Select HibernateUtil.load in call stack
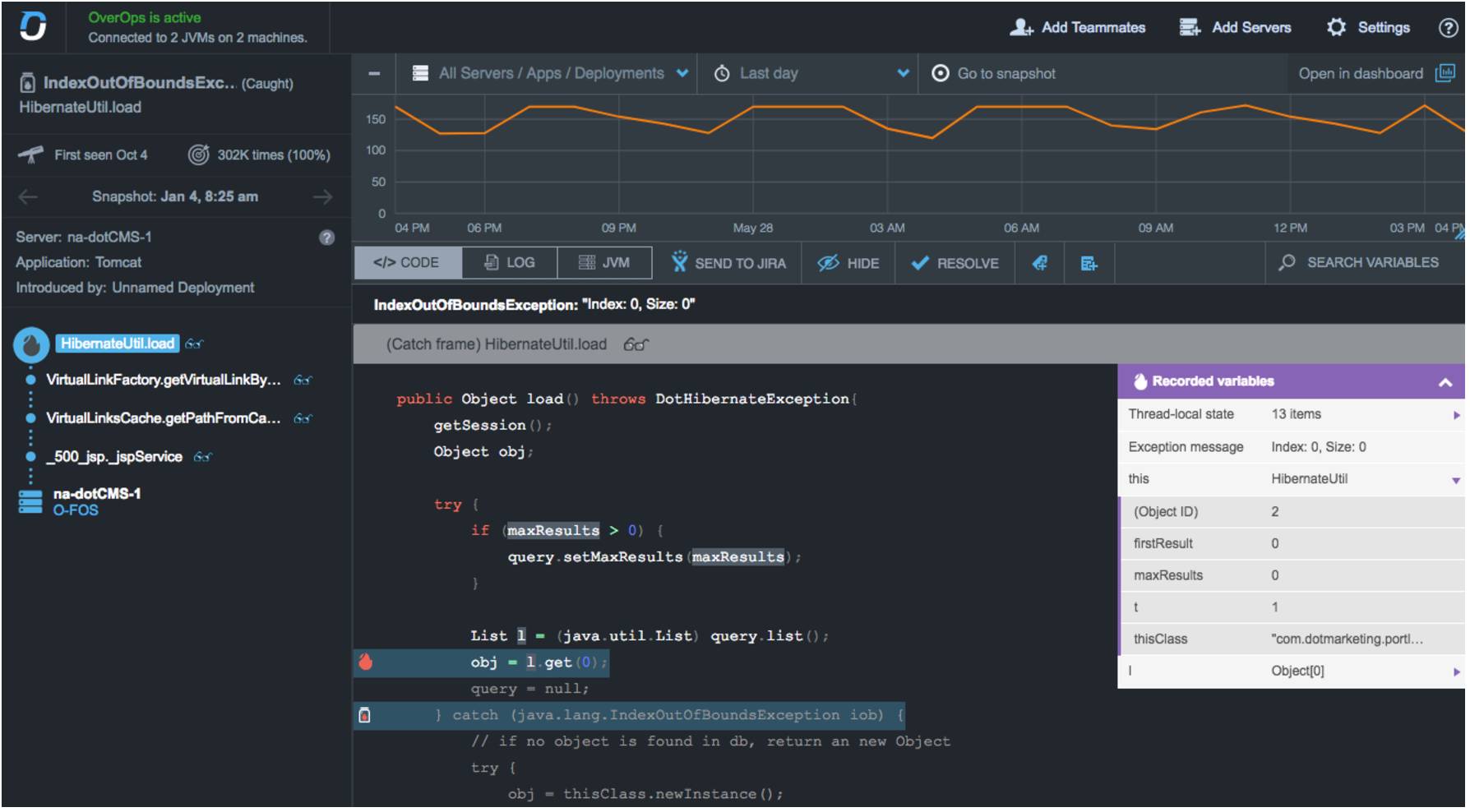 pyautogui.click(x=118, y=344)
